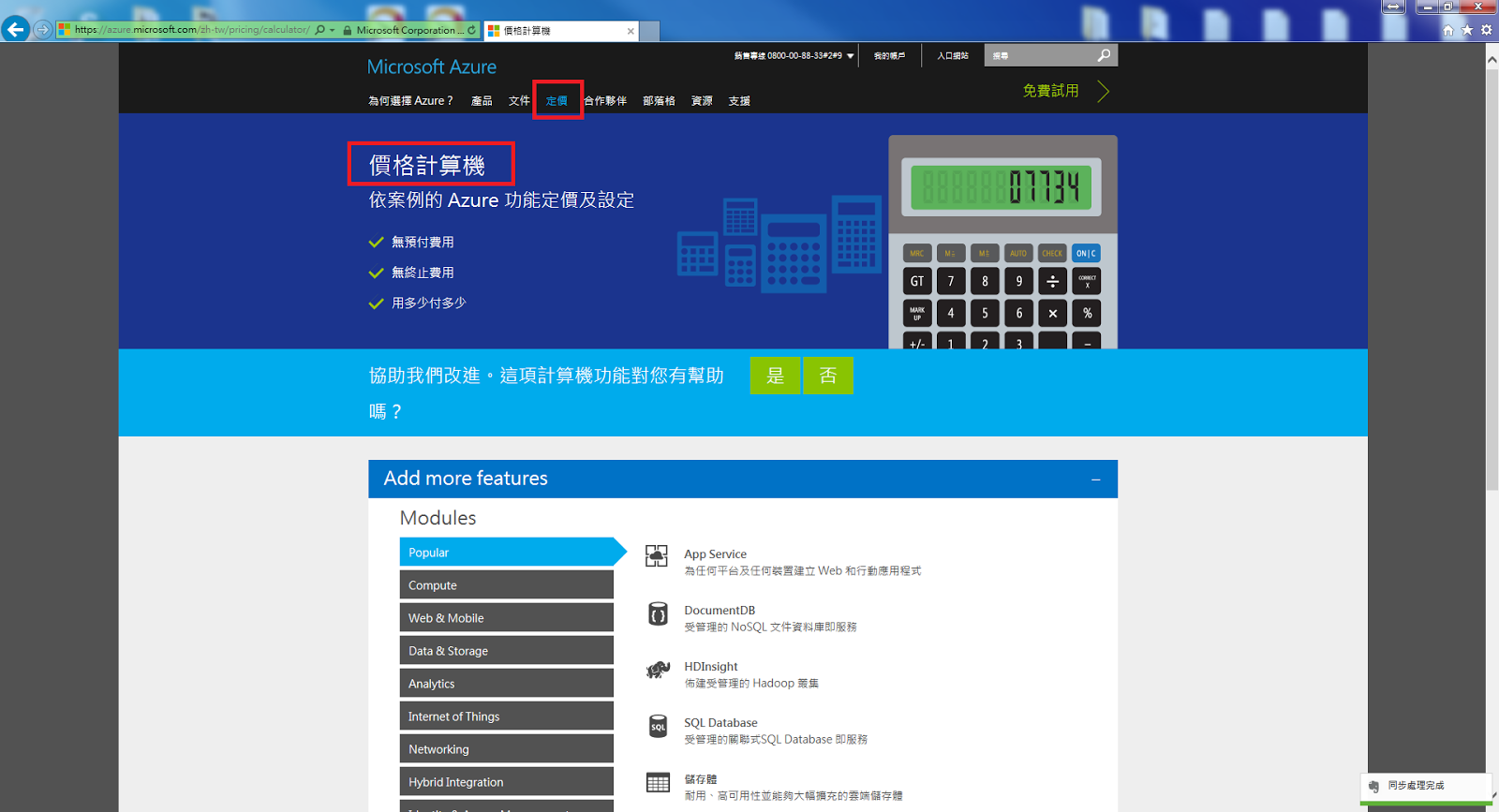Select the Compute module tab
This screenshot has width=1499, height=812.
point(507,584)
